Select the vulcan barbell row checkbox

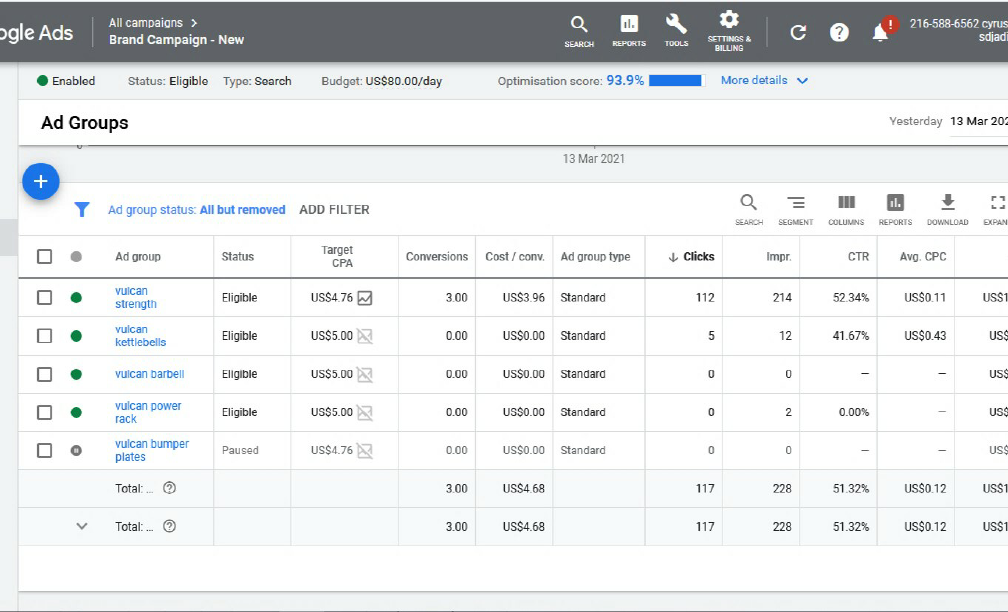point(44,374)
